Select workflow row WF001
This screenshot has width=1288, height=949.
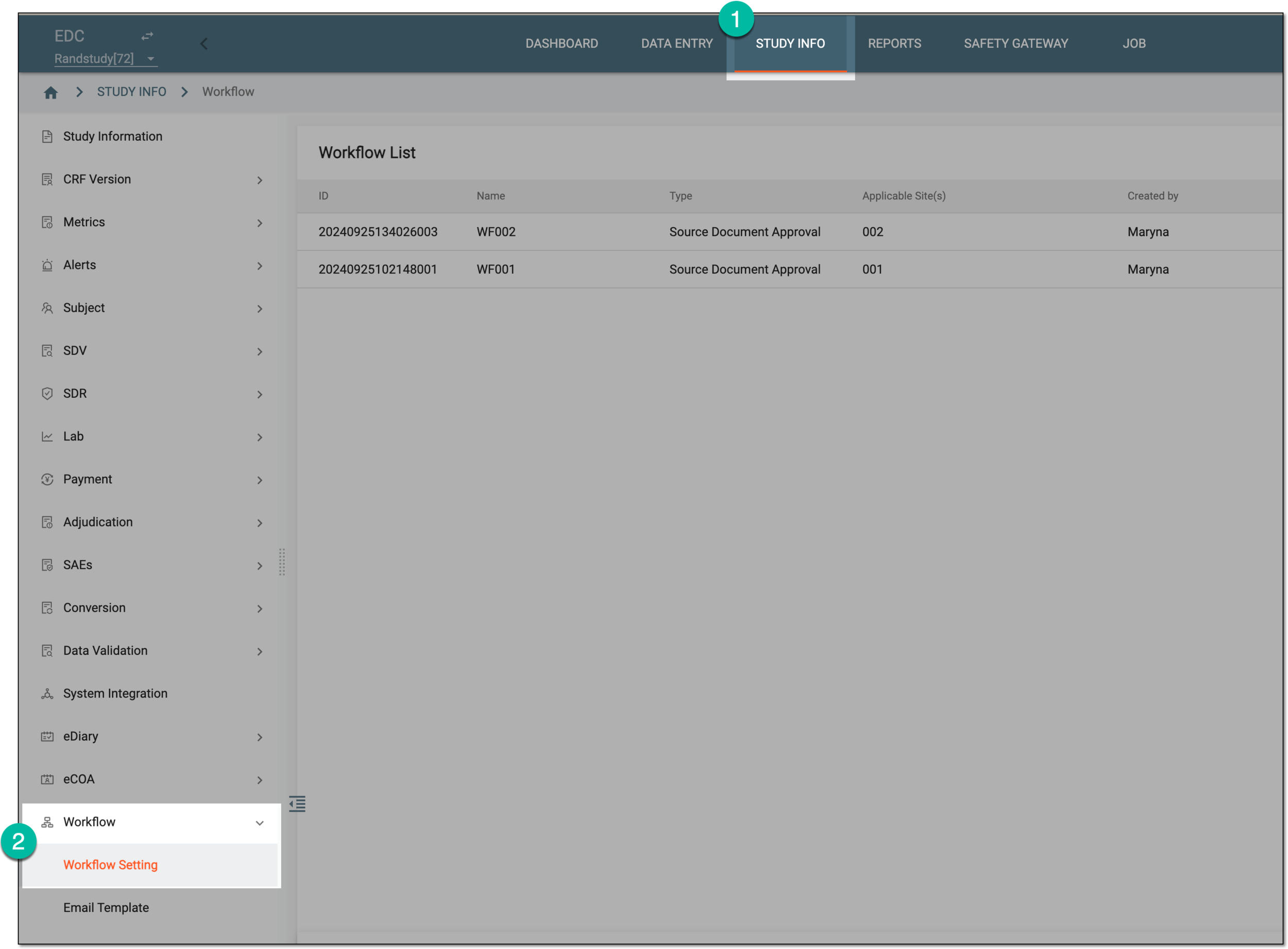(x=789, y=269)
